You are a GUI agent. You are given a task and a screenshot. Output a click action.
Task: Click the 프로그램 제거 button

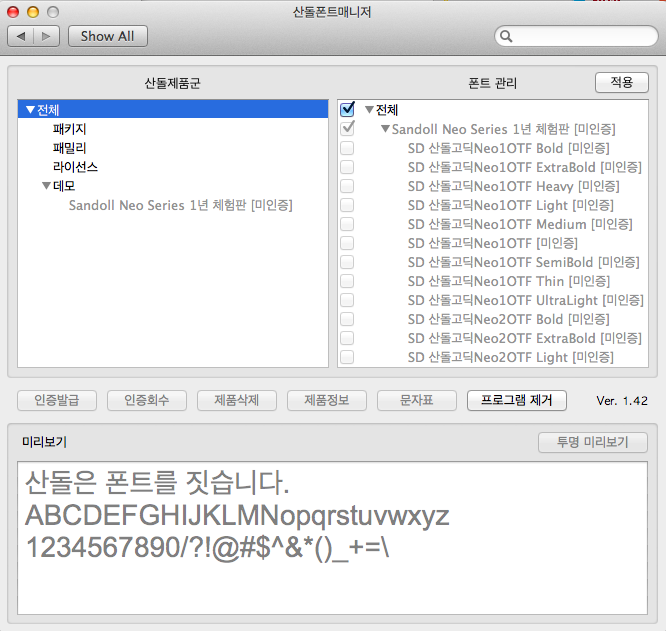[x=517, y=400]
